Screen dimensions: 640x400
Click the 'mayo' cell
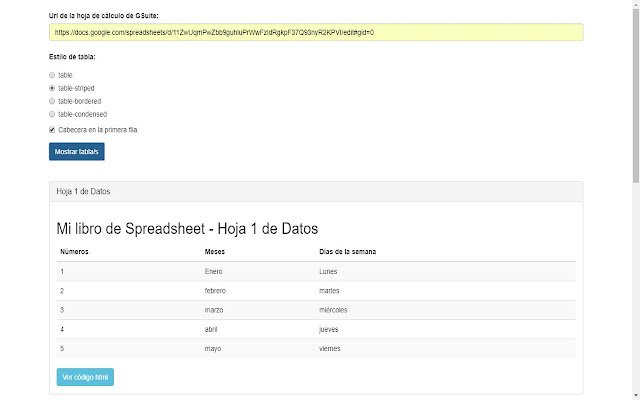pyautogui.click(x=213, y=349)
